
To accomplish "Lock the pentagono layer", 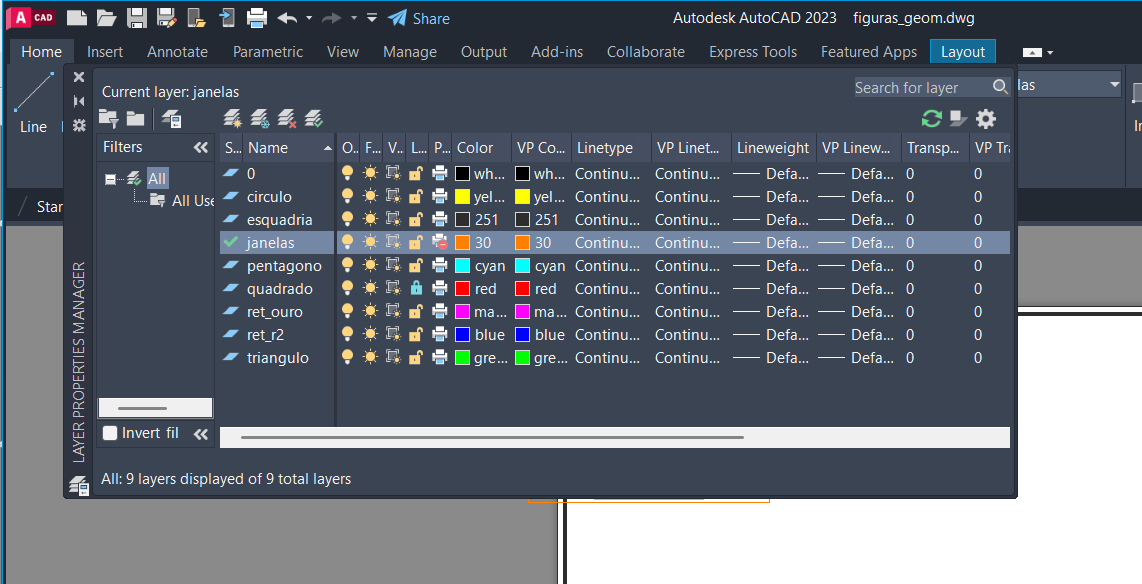I will point(416,266).
